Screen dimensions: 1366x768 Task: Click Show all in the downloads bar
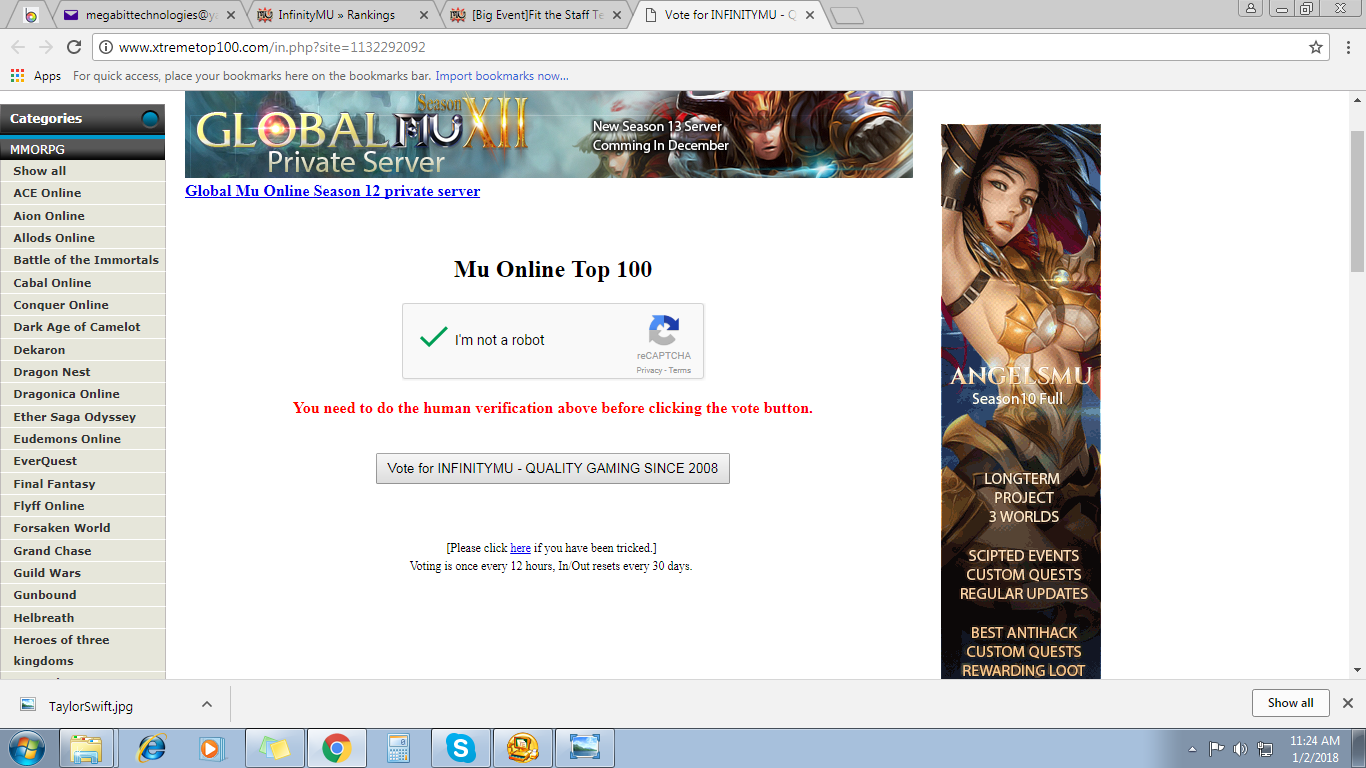point(1290,703)
